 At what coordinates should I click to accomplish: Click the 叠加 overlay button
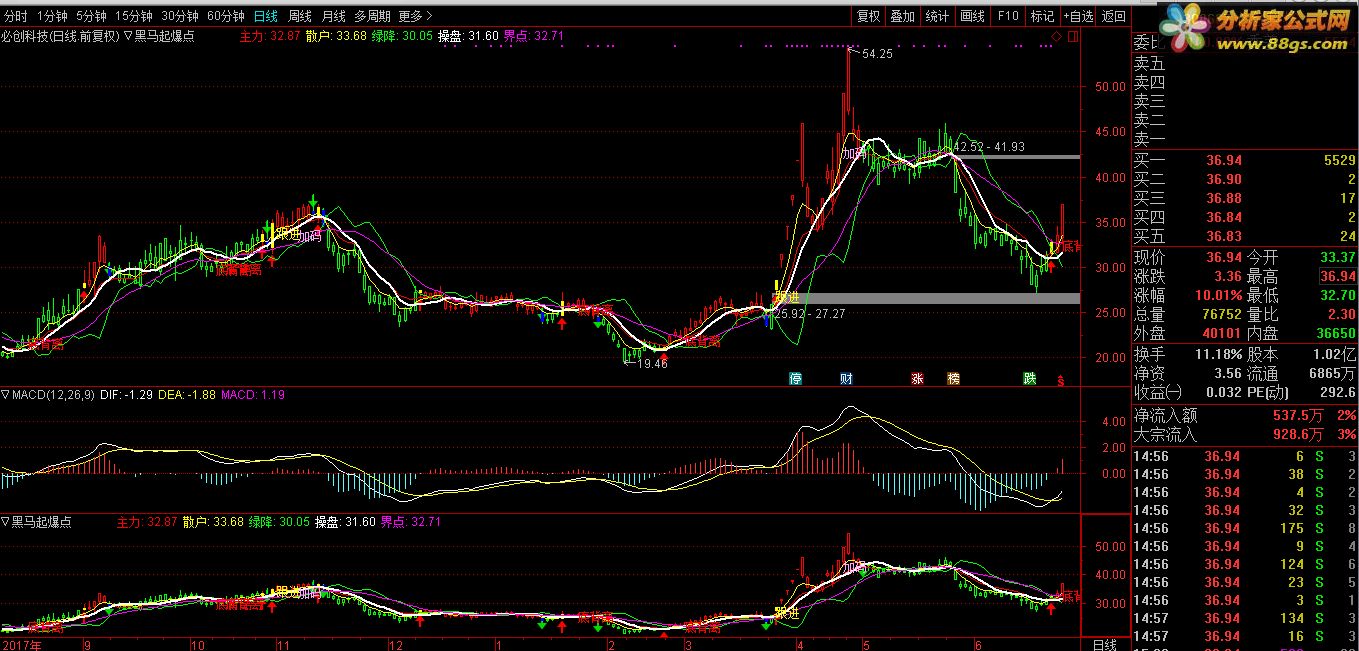(902, 16)
